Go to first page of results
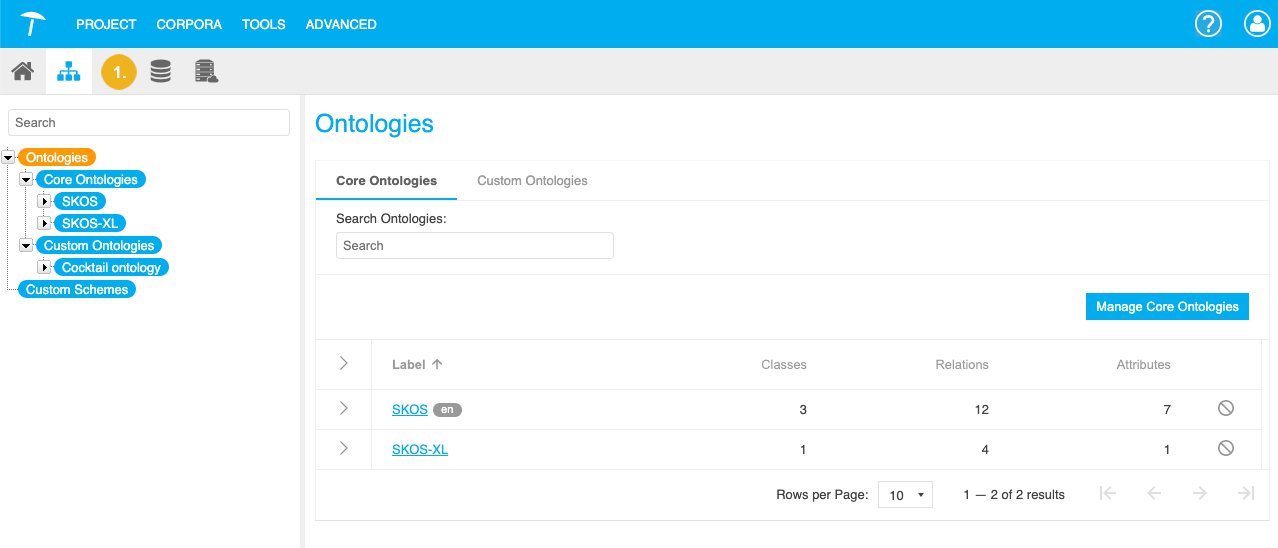Screen dimensions: 1278x548 coord(1107,493)
